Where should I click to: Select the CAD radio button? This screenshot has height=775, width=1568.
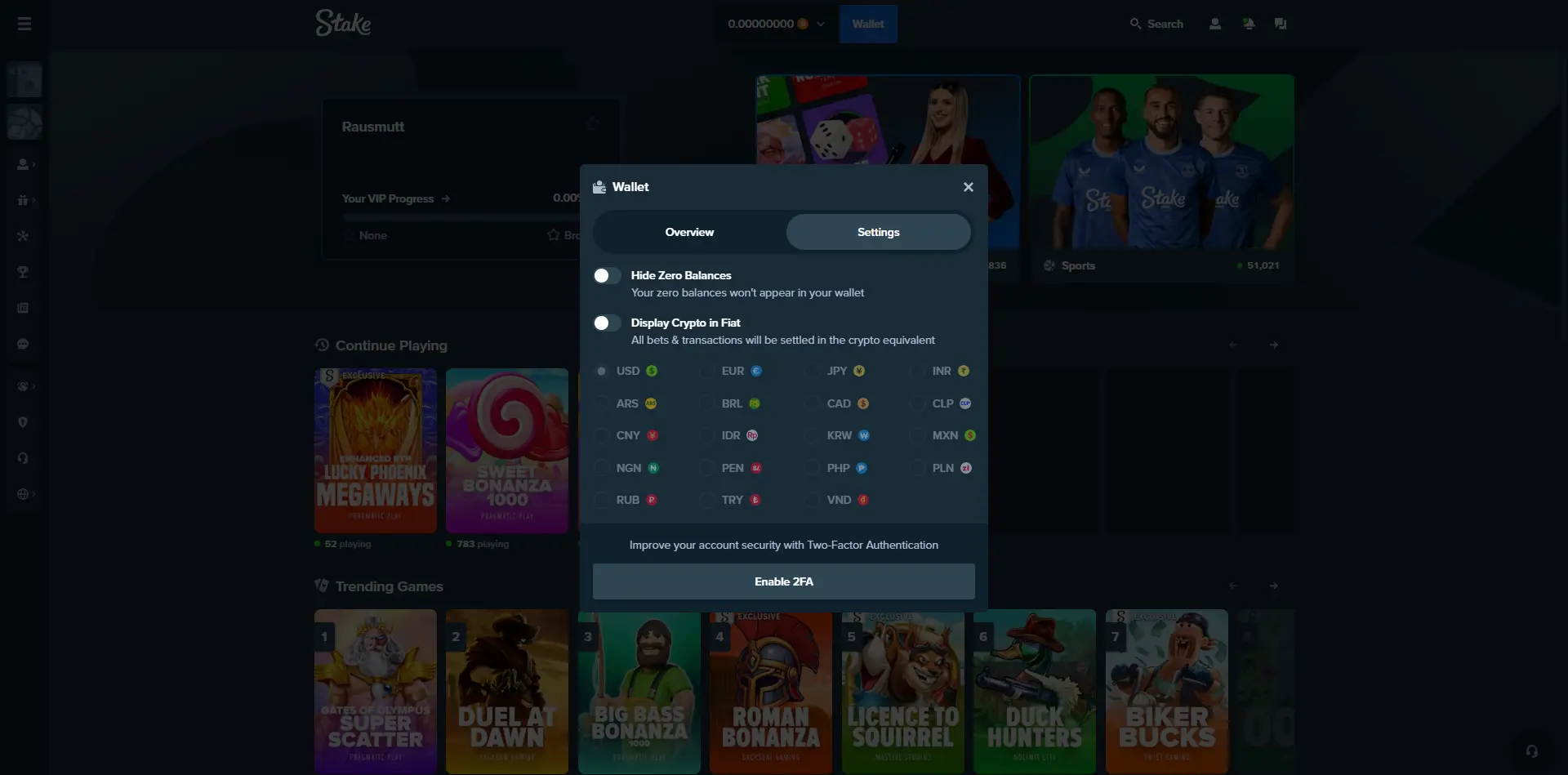point(813,403)
